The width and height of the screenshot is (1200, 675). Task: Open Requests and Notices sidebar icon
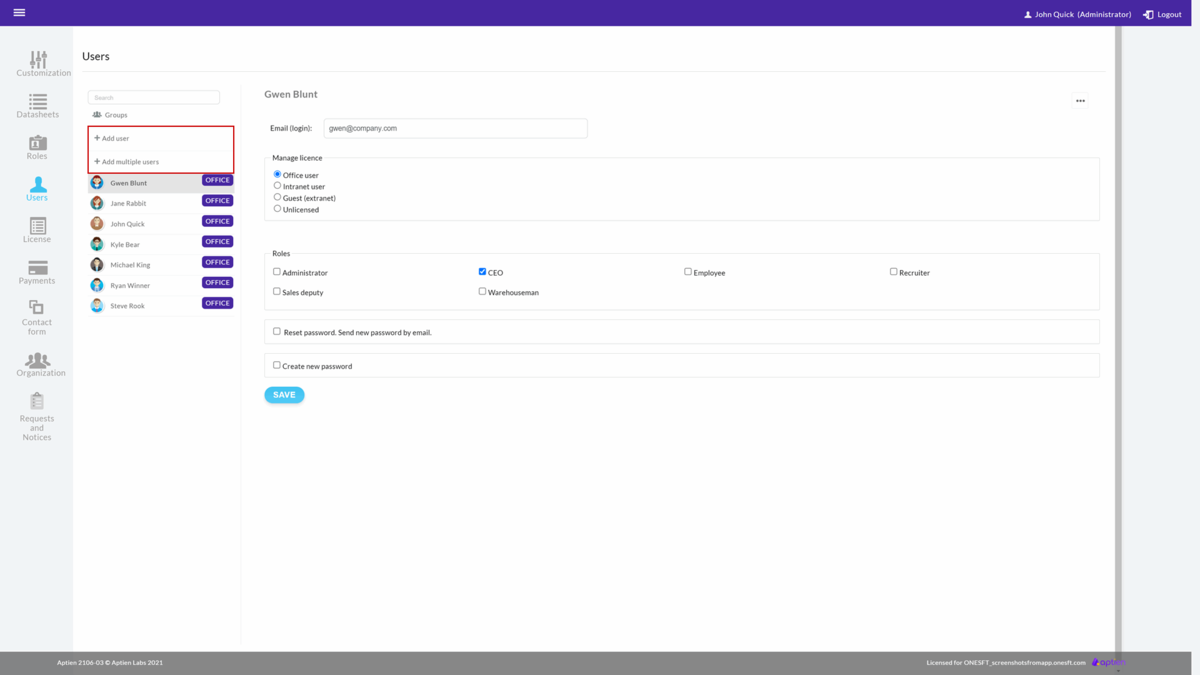coord(37,401)
